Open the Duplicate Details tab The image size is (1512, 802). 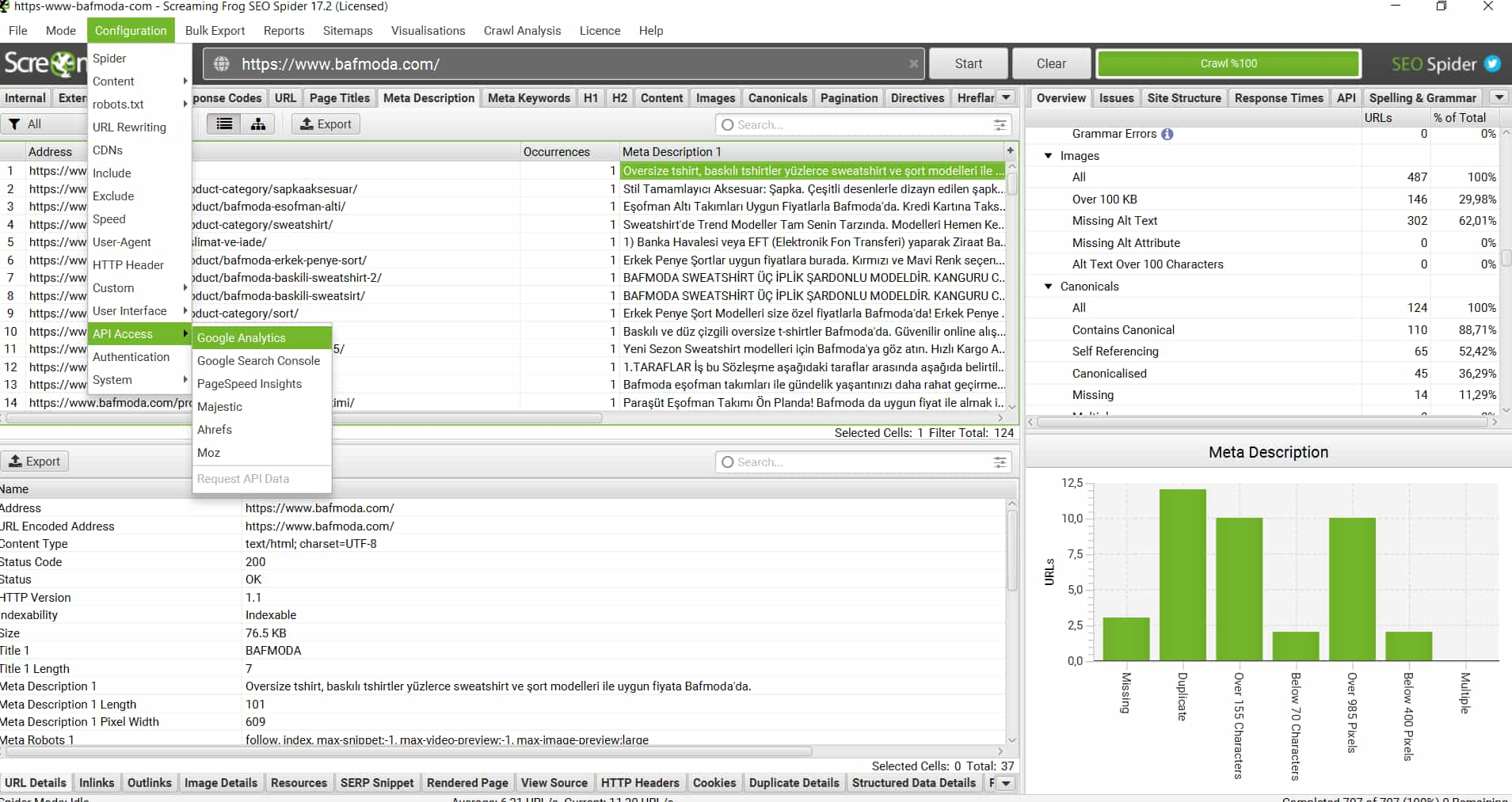(x=794, y=783)
